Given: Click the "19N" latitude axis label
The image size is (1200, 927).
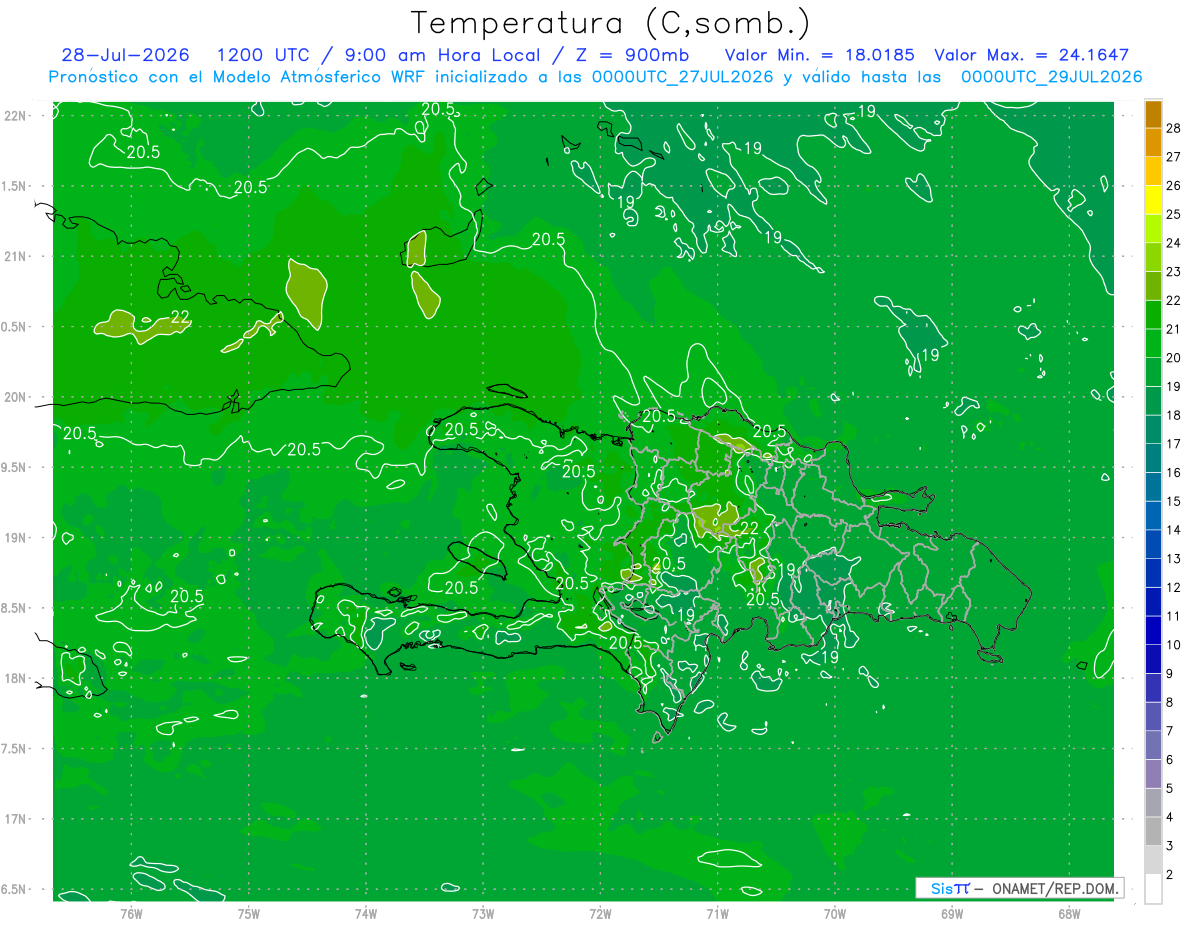Looking at the screenshot, I should point(17,538).
